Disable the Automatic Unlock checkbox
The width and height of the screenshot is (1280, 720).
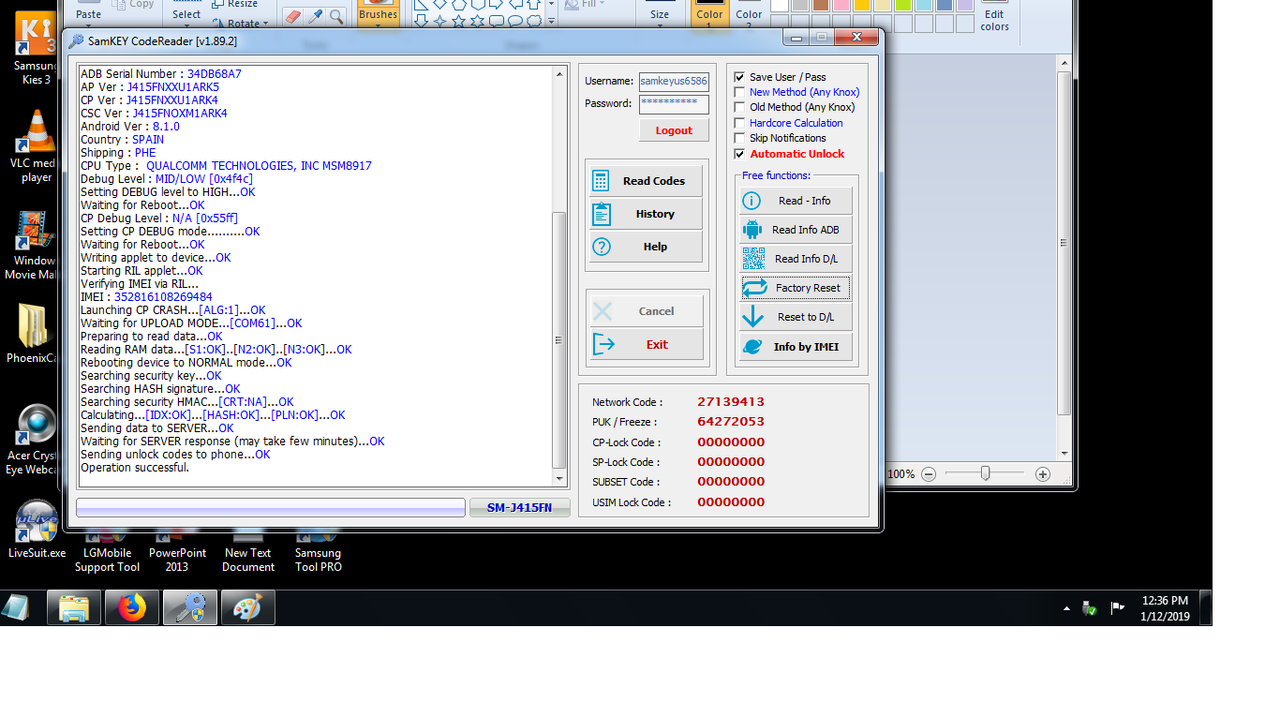pyautogui.click(x=740, y=154)
